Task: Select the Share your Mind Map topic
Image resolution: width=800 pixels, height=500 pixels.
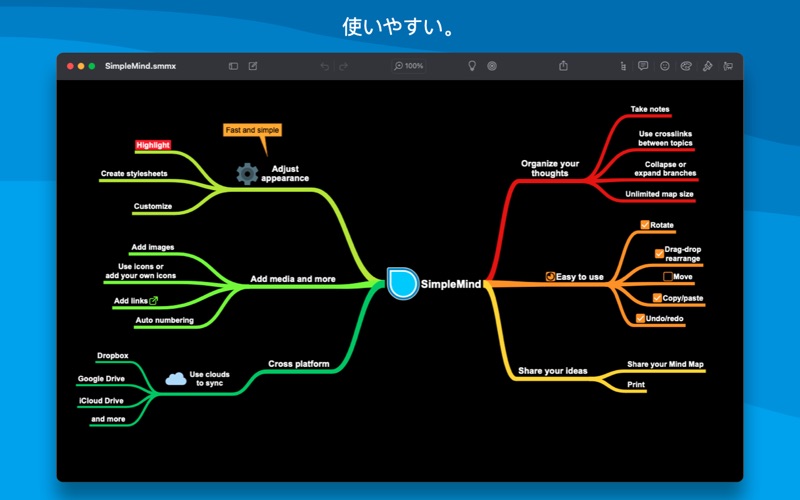Action: 665,364
